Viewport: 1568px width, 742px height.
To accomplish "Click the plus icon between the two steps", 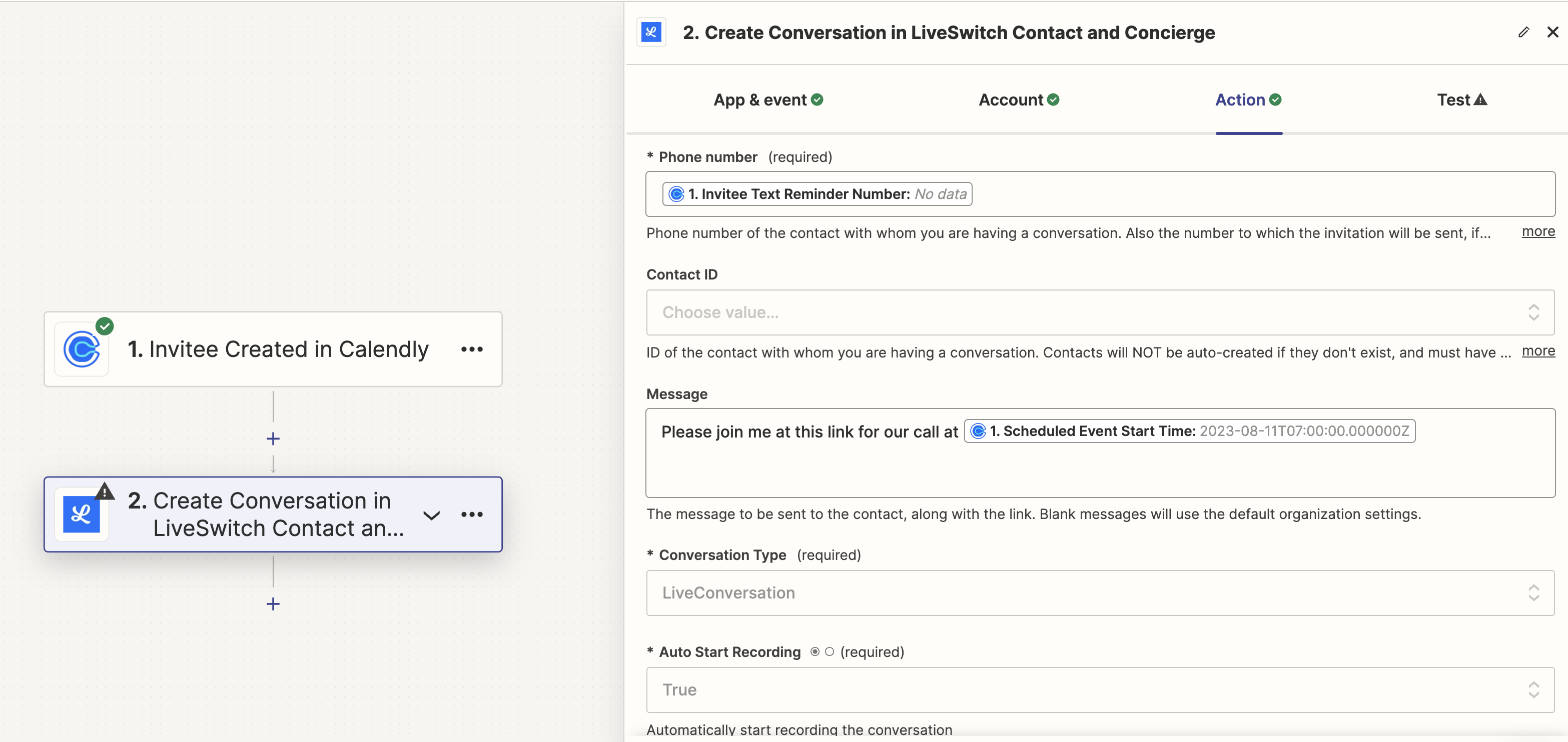I will pos(273,437).
